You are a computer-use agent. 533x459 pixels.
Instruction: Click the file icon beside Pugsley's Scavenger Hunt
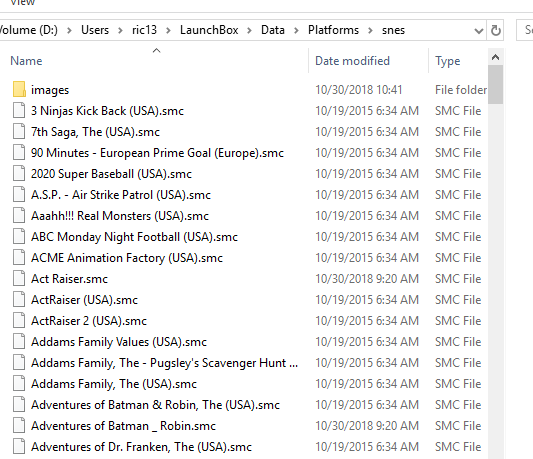pos(19,362)
